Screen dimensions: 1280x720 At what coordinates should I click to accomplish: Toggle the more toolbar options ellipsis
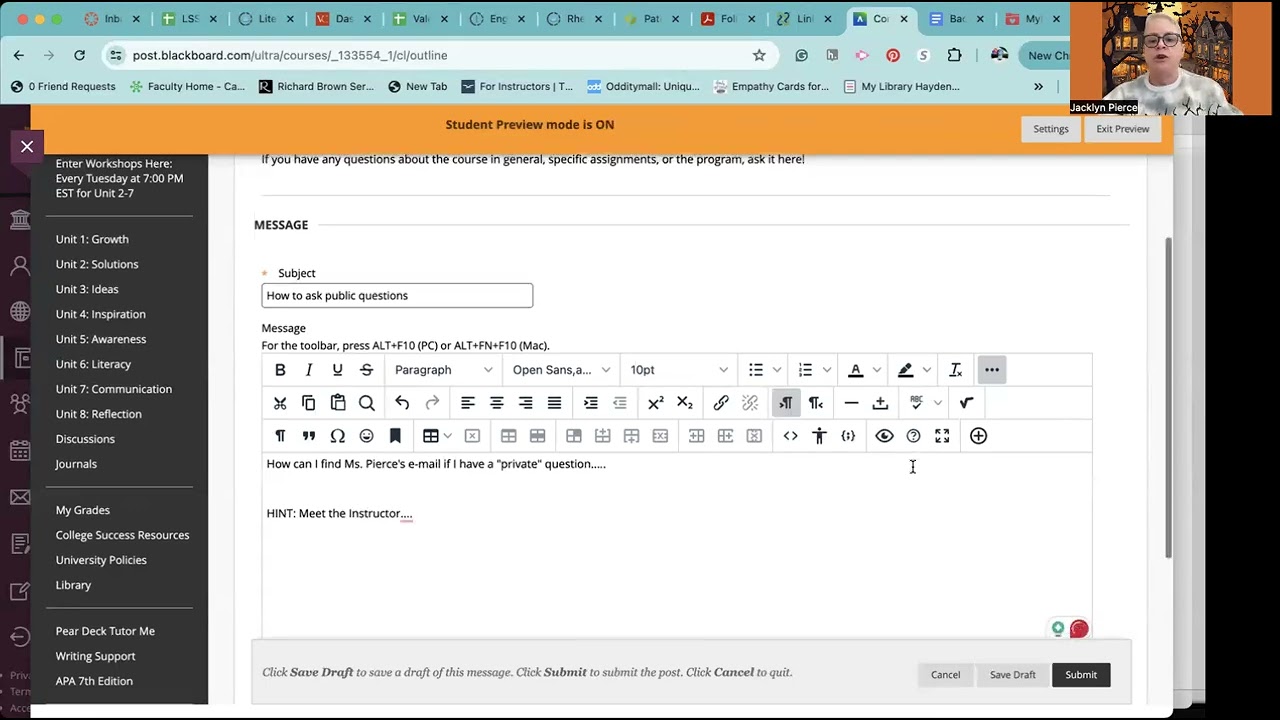pos(992,370)
